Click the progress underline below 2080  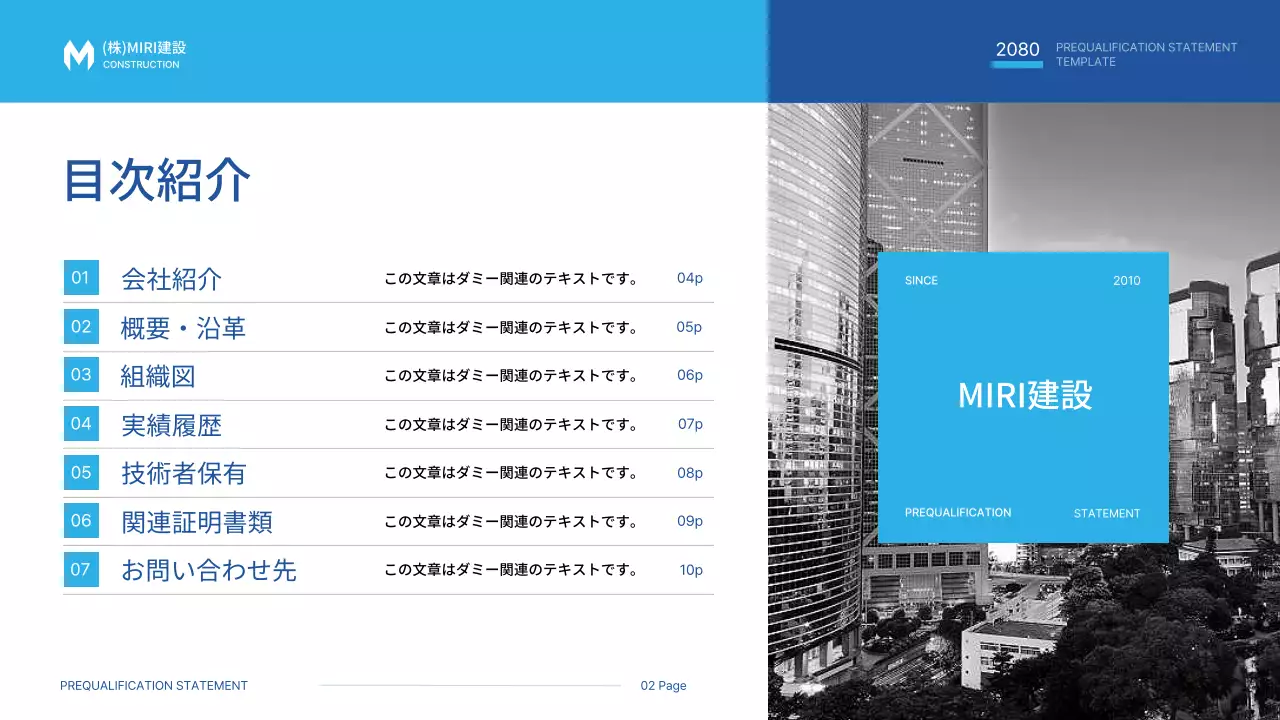(1016, 64)
